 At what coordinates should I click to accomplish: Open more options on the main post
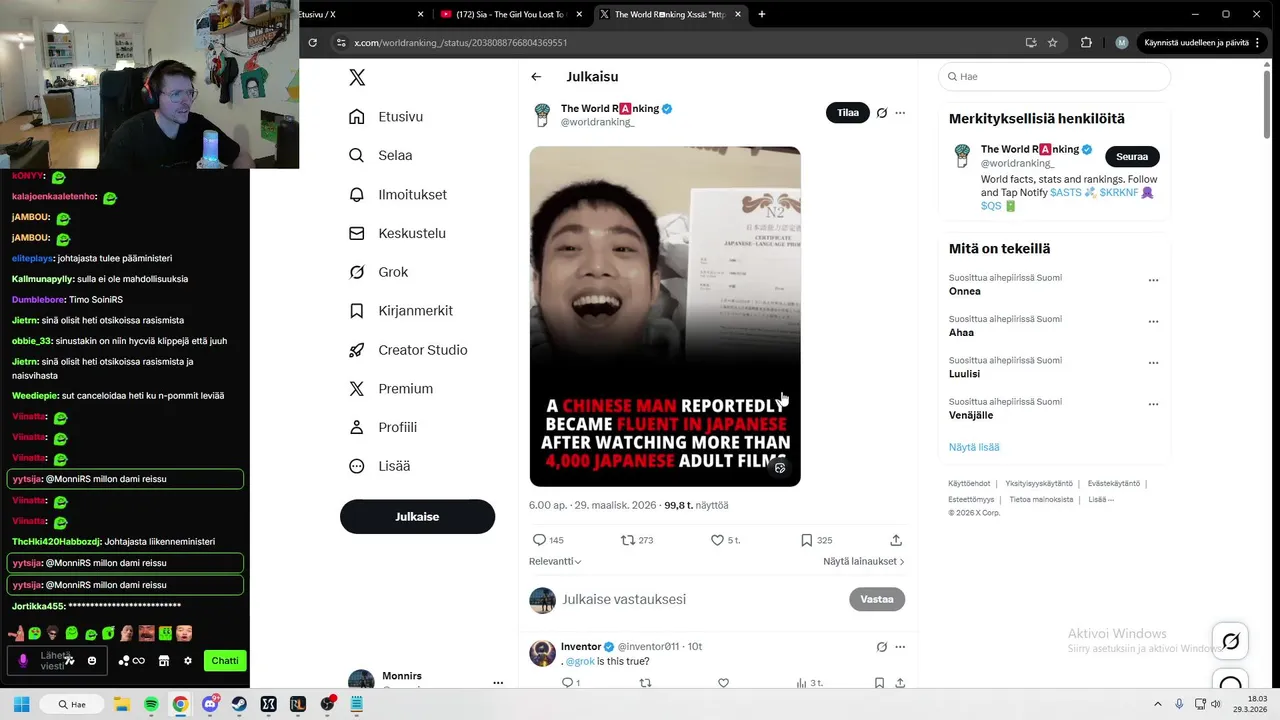point(900,113)
